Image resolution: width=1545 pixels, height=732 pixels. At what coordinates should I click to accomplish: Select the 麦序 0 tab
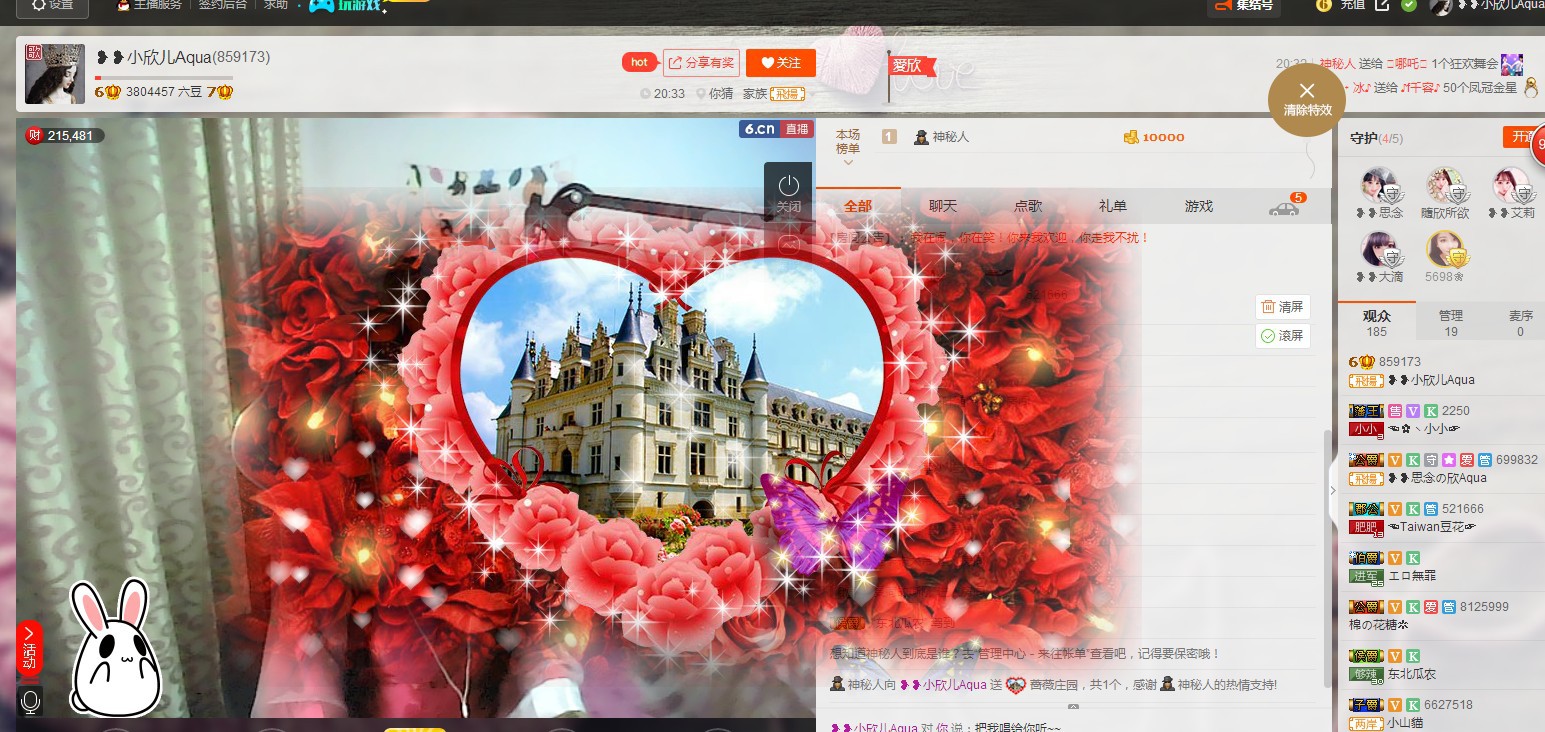(1520, 323)
